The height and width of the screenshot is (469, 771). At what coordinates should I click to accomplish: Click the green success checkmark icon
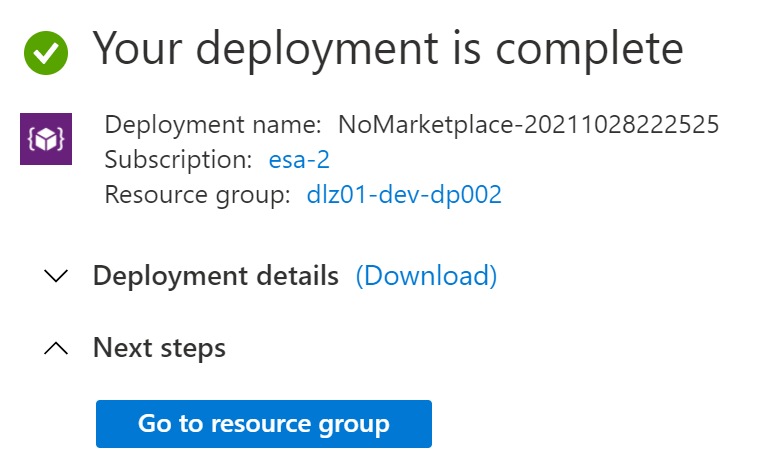tap(46, 53)
